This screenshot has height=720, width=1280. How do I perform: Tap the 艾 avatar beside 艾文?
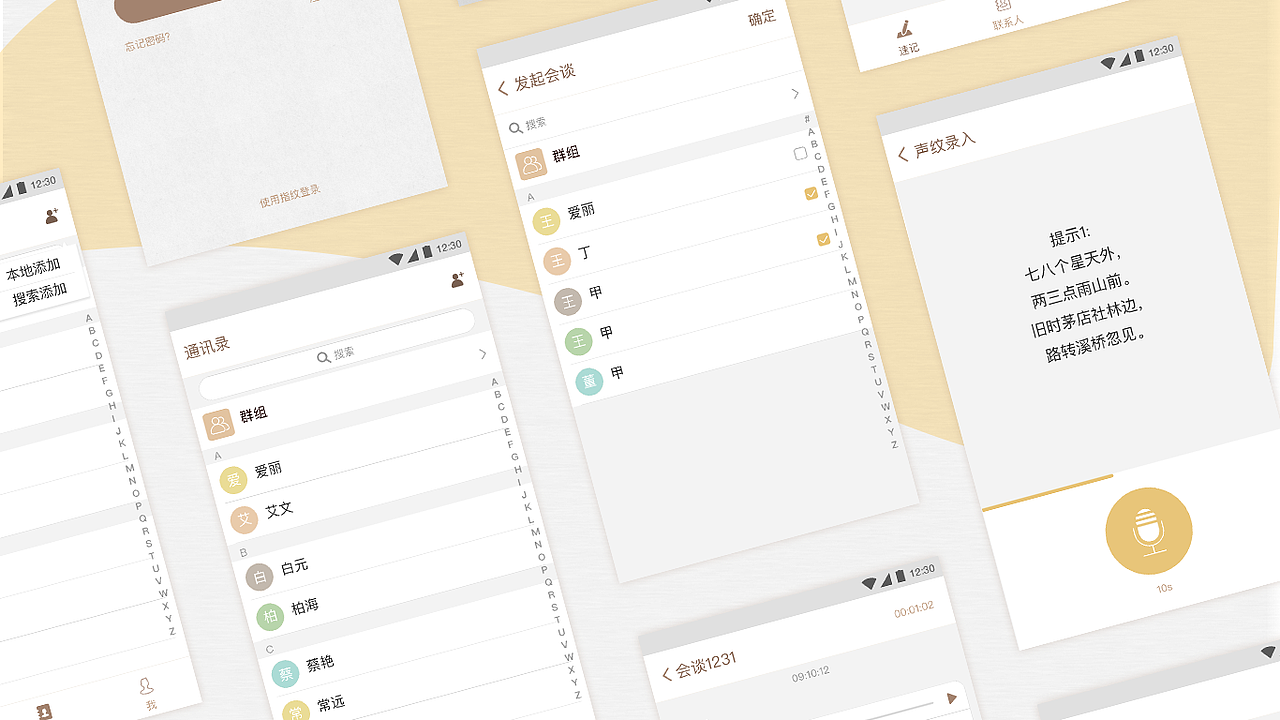pyautogui.click(x=244, y=519)
